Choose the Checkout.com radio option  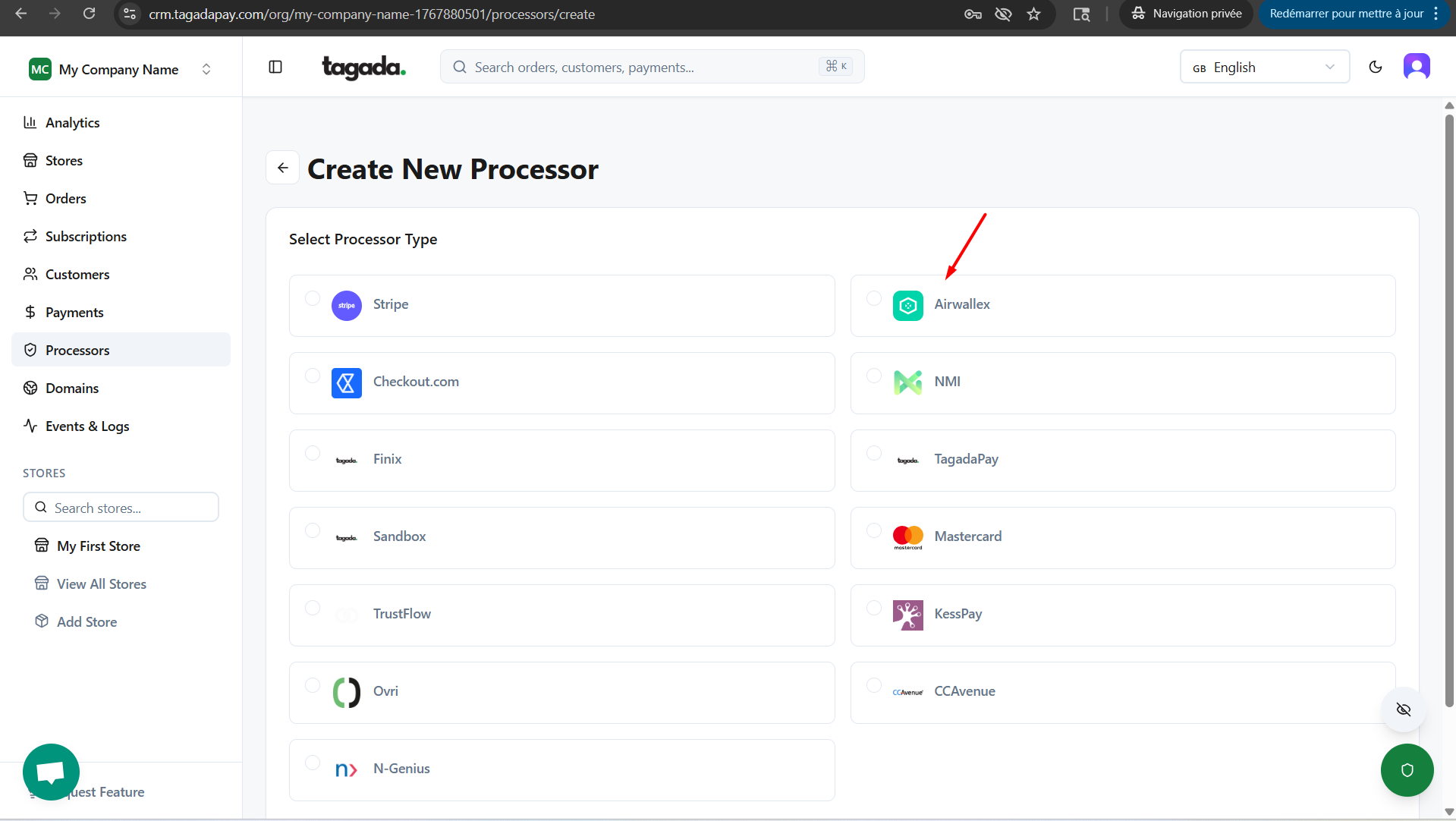tap(313, 376)
